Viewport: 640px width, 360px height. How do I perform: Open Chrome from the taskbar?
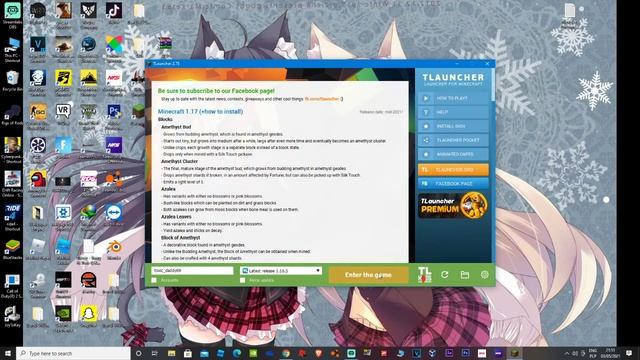point(286,353)
